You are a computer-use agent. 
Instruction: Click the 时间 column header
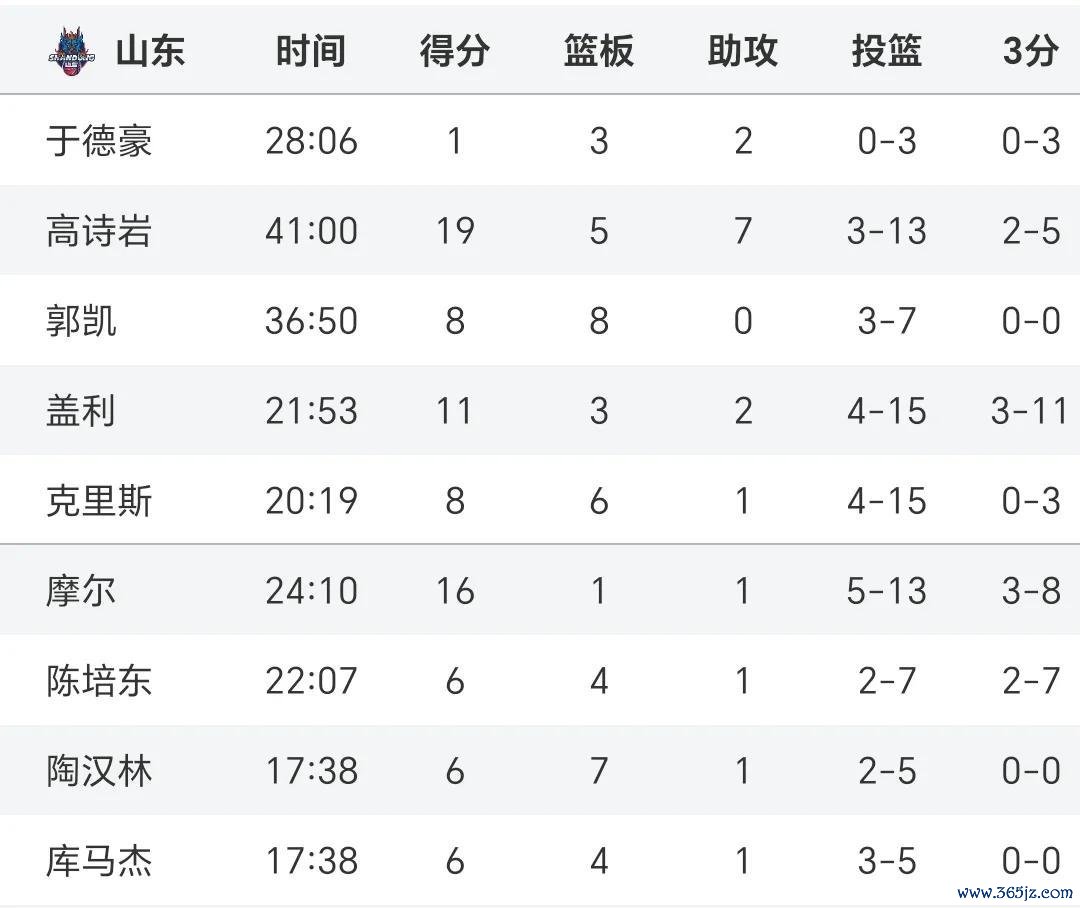(311, 52)
